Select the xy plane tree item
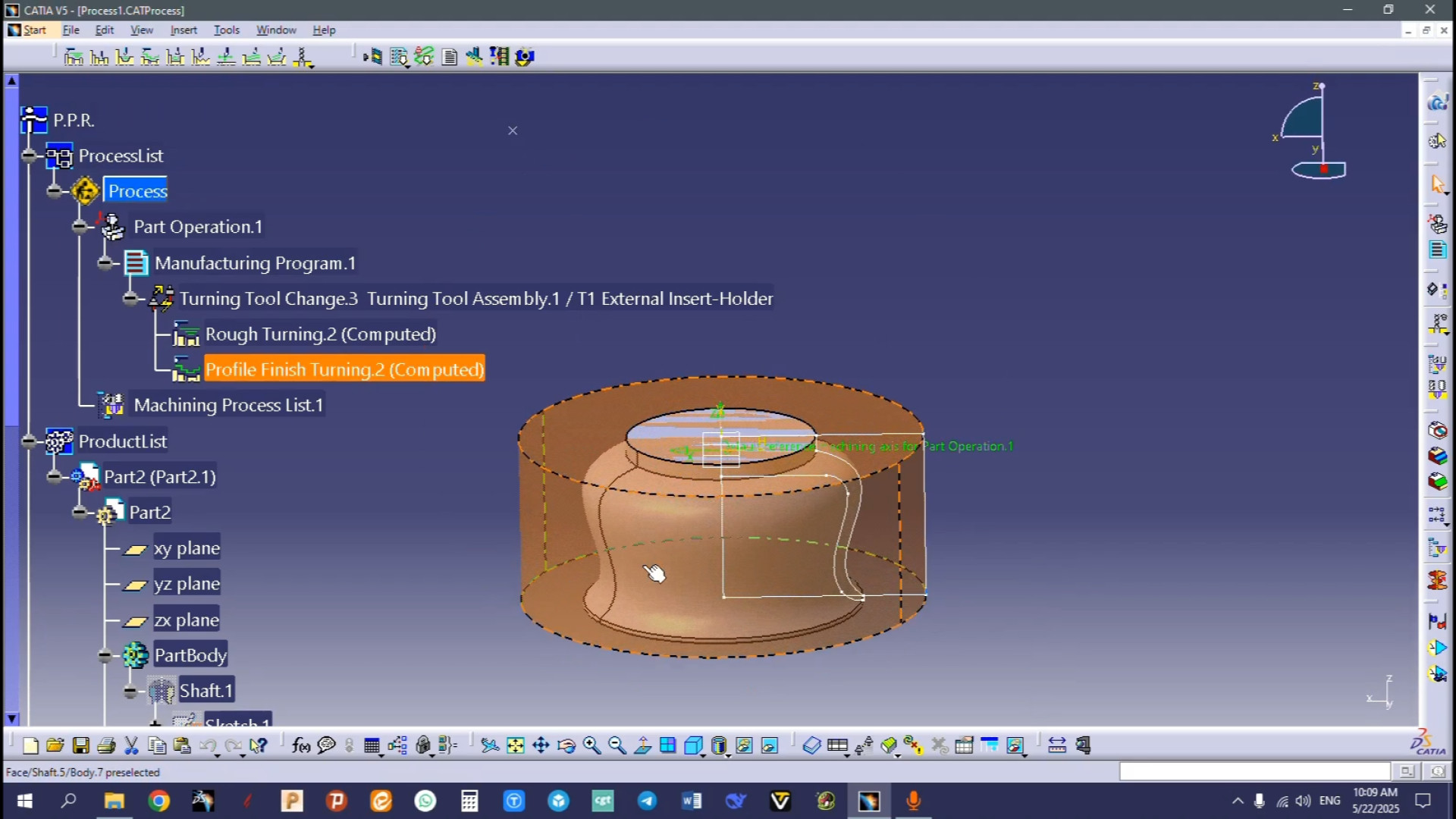 click(187, 548)
